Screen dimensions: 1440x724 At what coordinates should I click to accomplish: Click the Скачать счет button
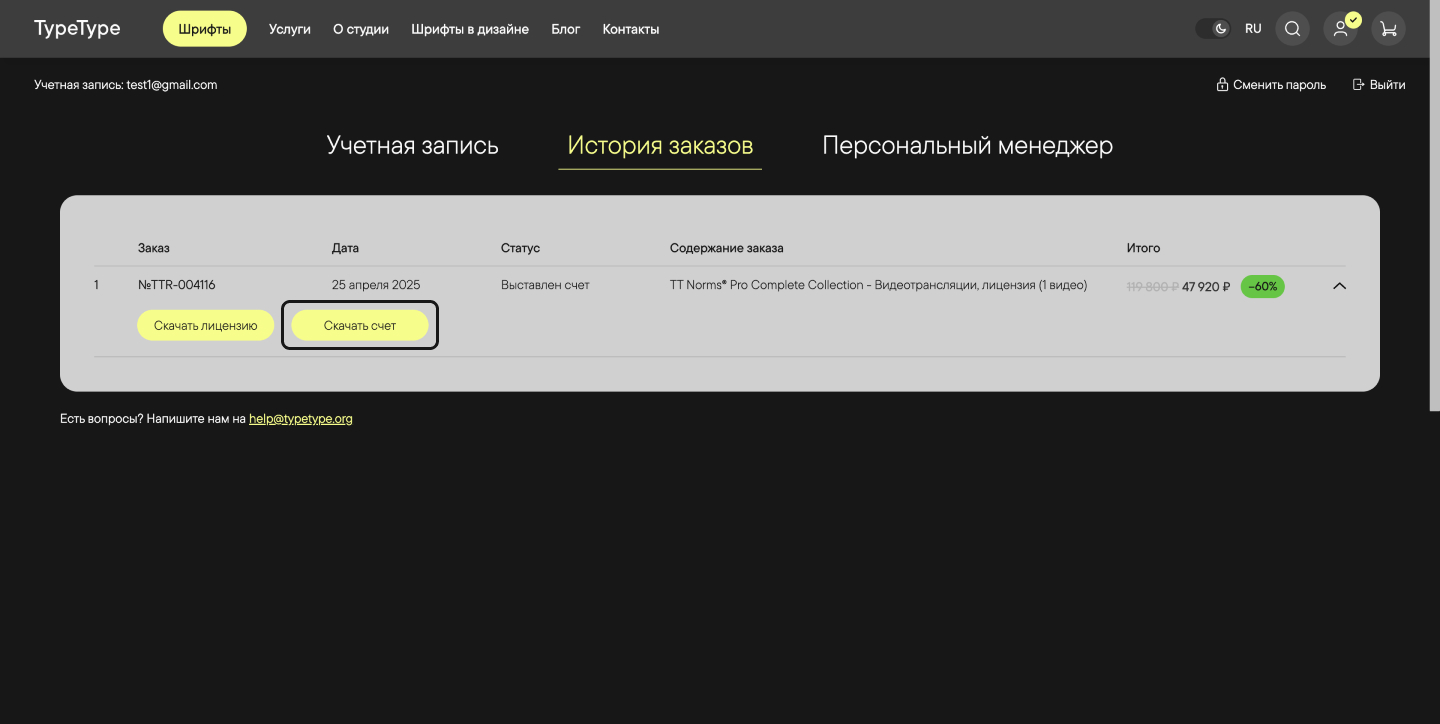360,325
